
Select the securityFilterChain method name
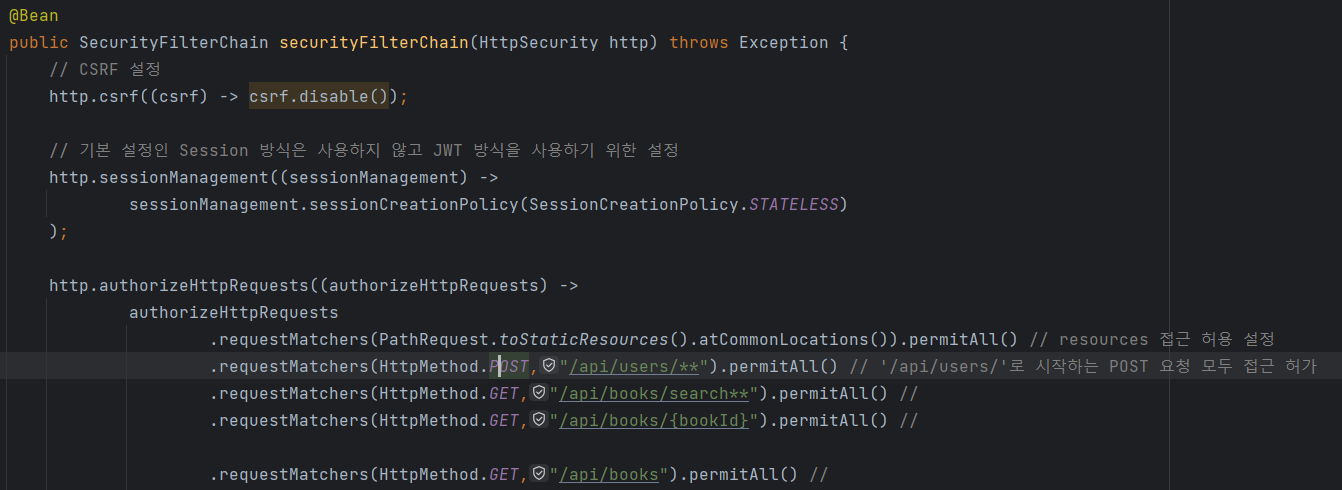(374, 42)
